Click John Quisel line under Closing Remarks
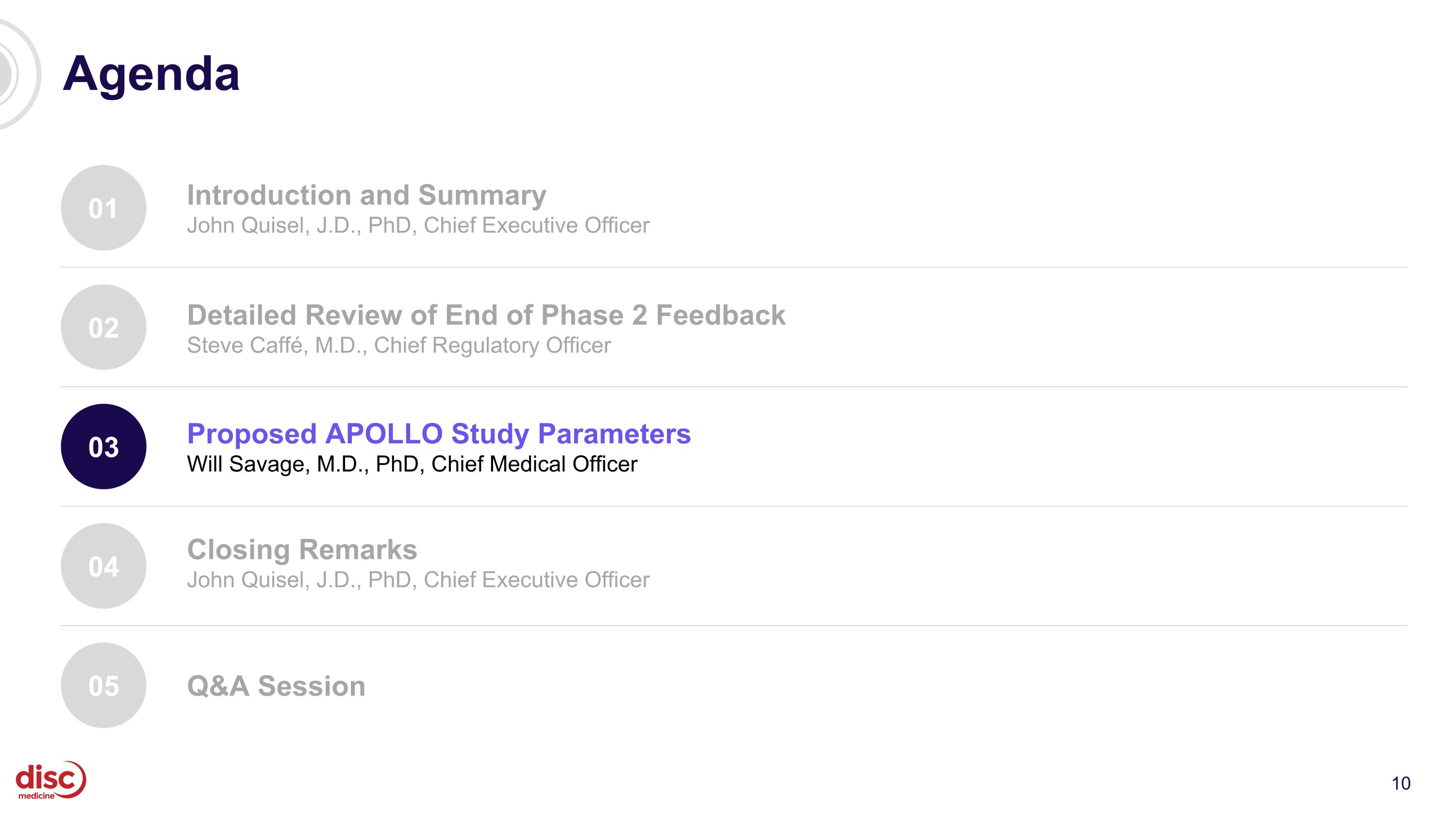Screen dimensions: 1456x819 418,580
